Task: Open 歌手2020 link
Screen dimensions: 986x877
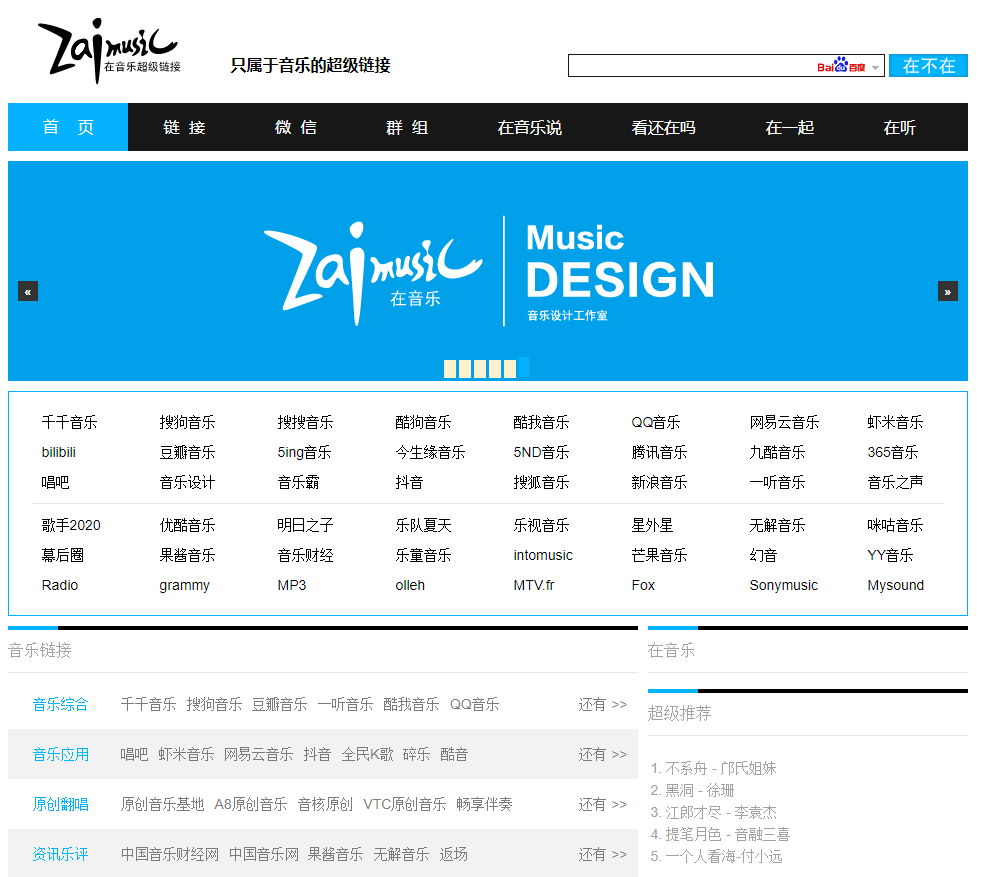Action: point(71,526)
